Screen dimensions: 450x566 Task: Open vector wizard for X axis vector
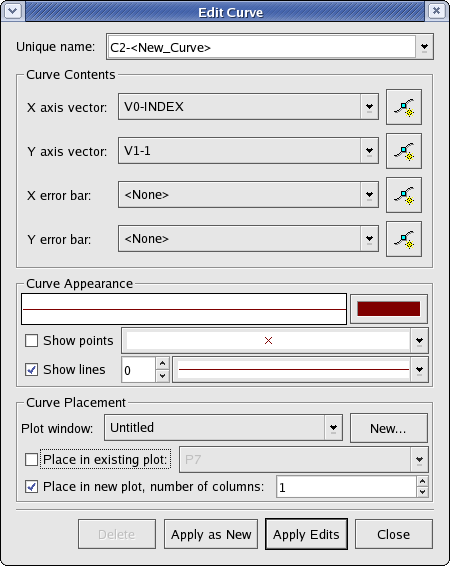tap(404, 107)
